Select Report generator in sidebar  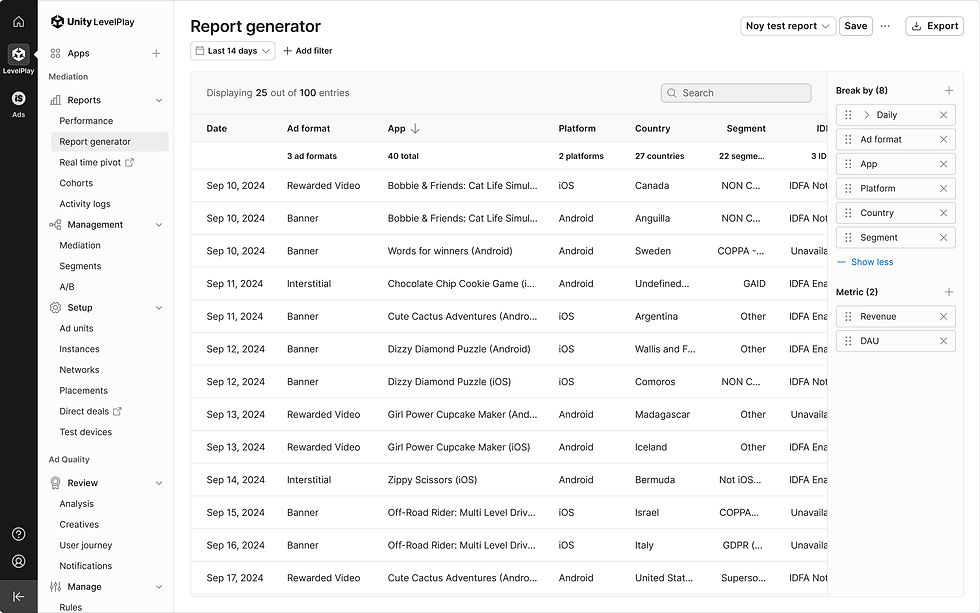109,142
